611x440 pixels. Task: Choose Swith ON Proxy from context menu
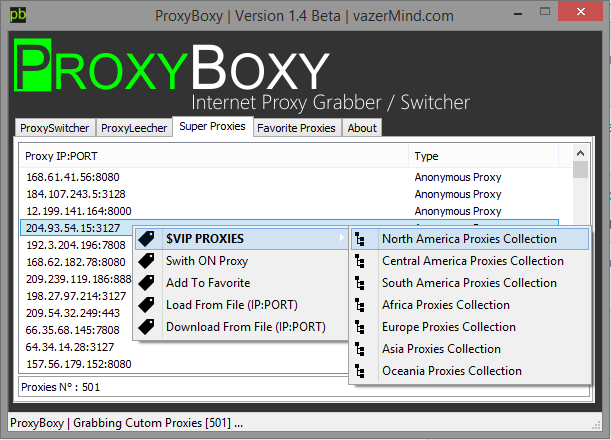241,261
